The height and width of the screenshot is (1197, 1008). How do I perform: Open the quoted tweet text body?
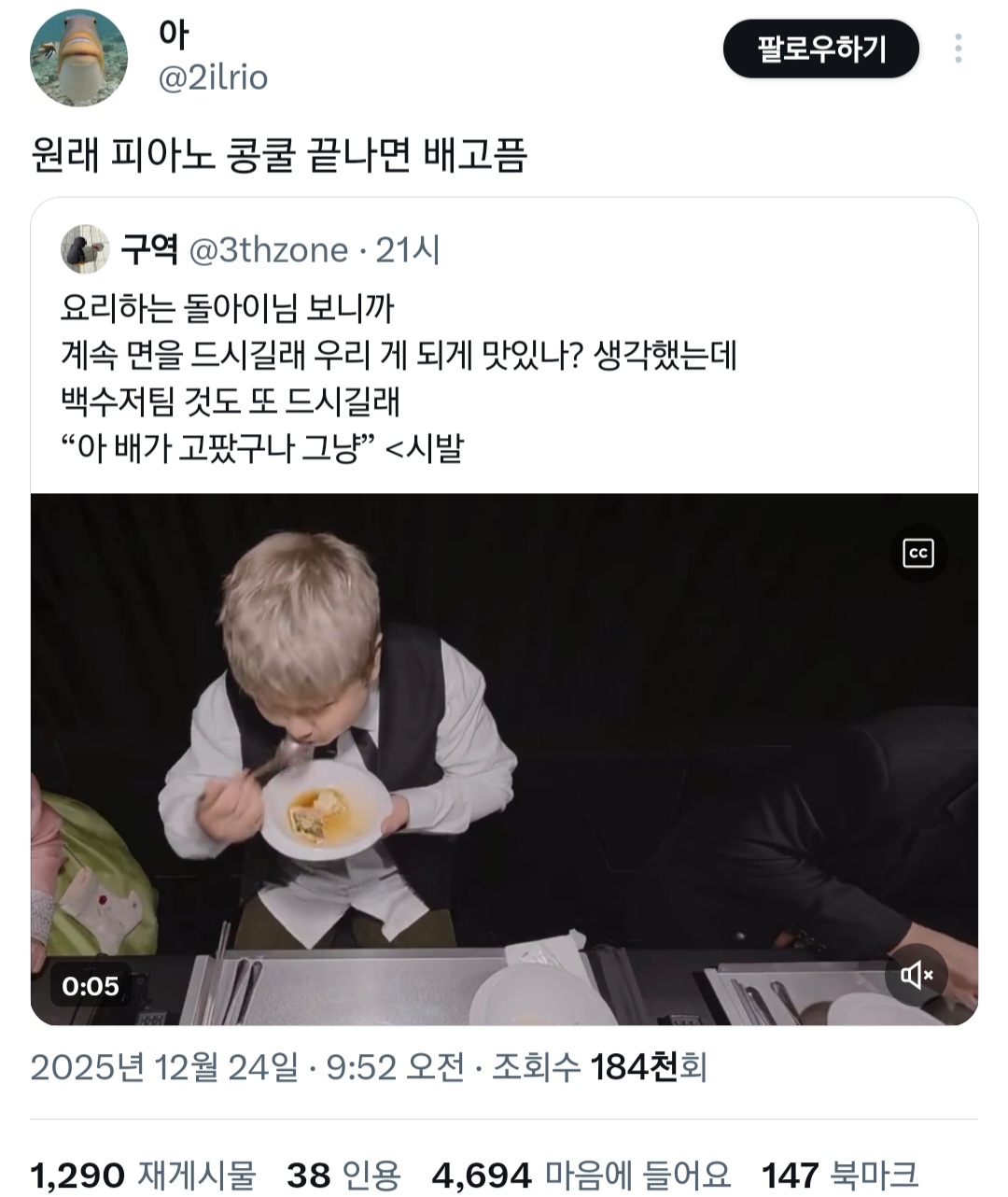pyautogui.click(x=399, y=378)
